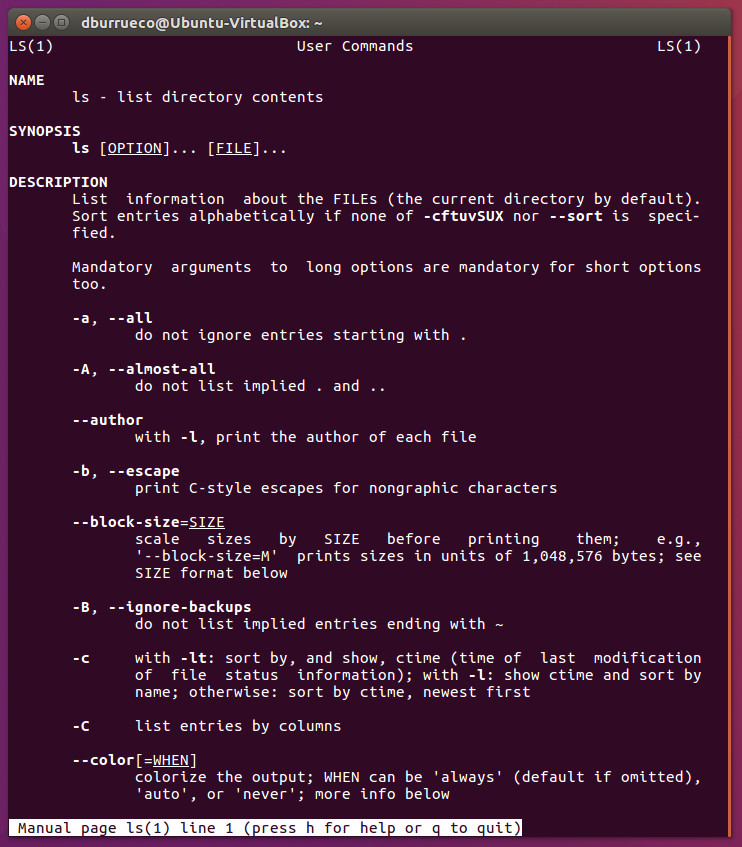The image size is (742, 847).
Task: Click the underlined SIZE after --block-size
Action: coord(207,522)
